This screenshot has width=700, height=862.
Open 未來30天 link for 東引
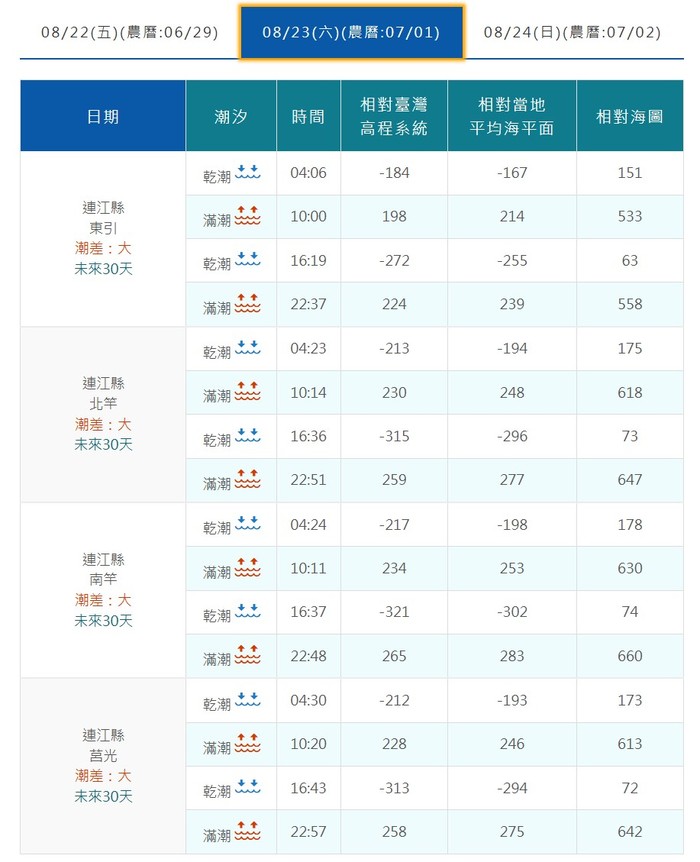103,268
